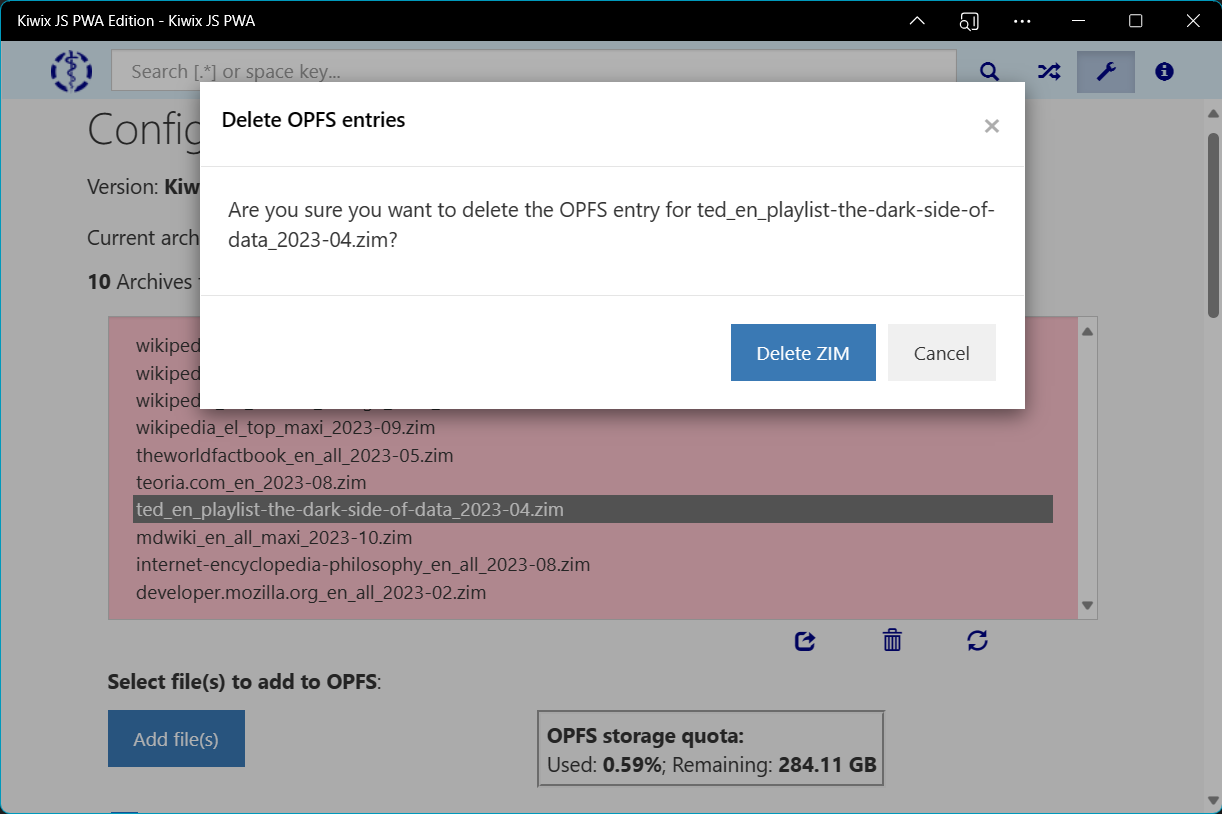Select mdwiki_en_all_maxi_2023-10.zim archive

click(x=274, y=537)
